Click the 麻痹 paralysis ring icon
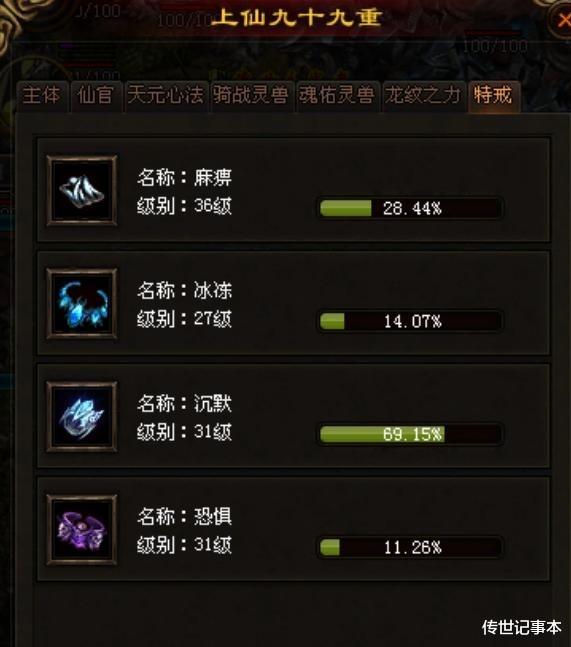Image resolution: width=571 pixels, height=647 pixels. click(82, 191)
